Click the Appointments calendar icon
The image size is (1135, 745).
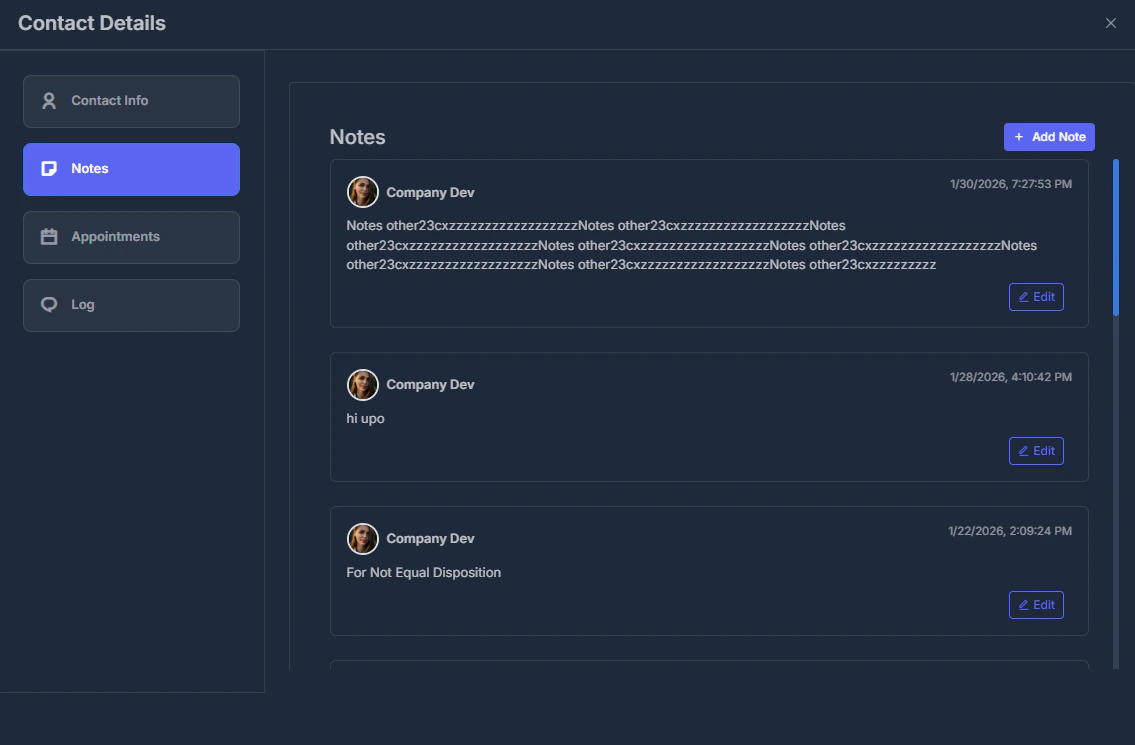coord(48,236)
